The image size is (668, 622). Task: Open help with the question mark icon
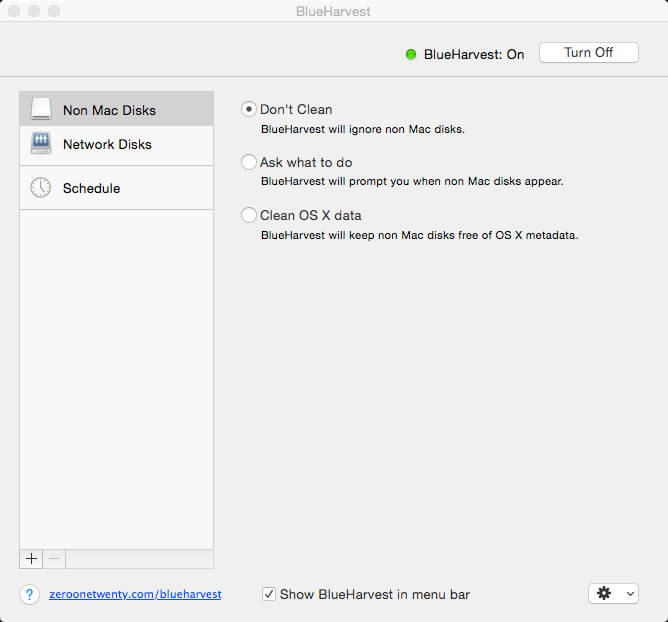point(30,594)
